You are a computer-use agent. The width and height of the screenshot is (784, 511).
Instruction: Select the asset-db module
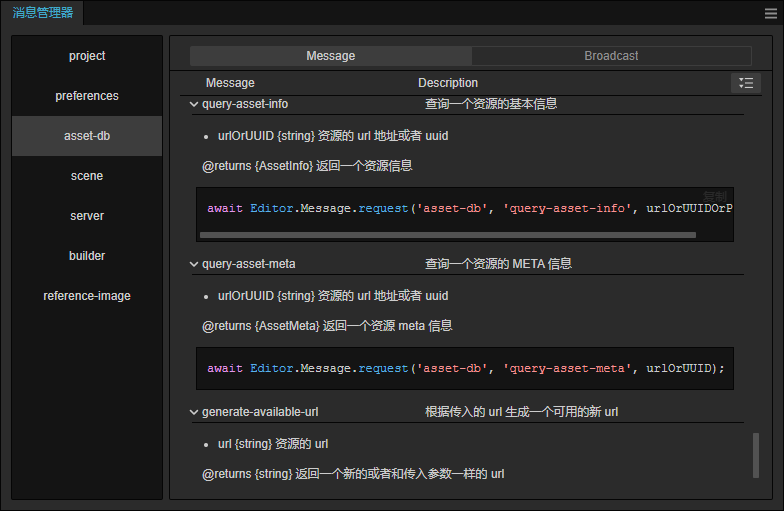tap(87, 136)
